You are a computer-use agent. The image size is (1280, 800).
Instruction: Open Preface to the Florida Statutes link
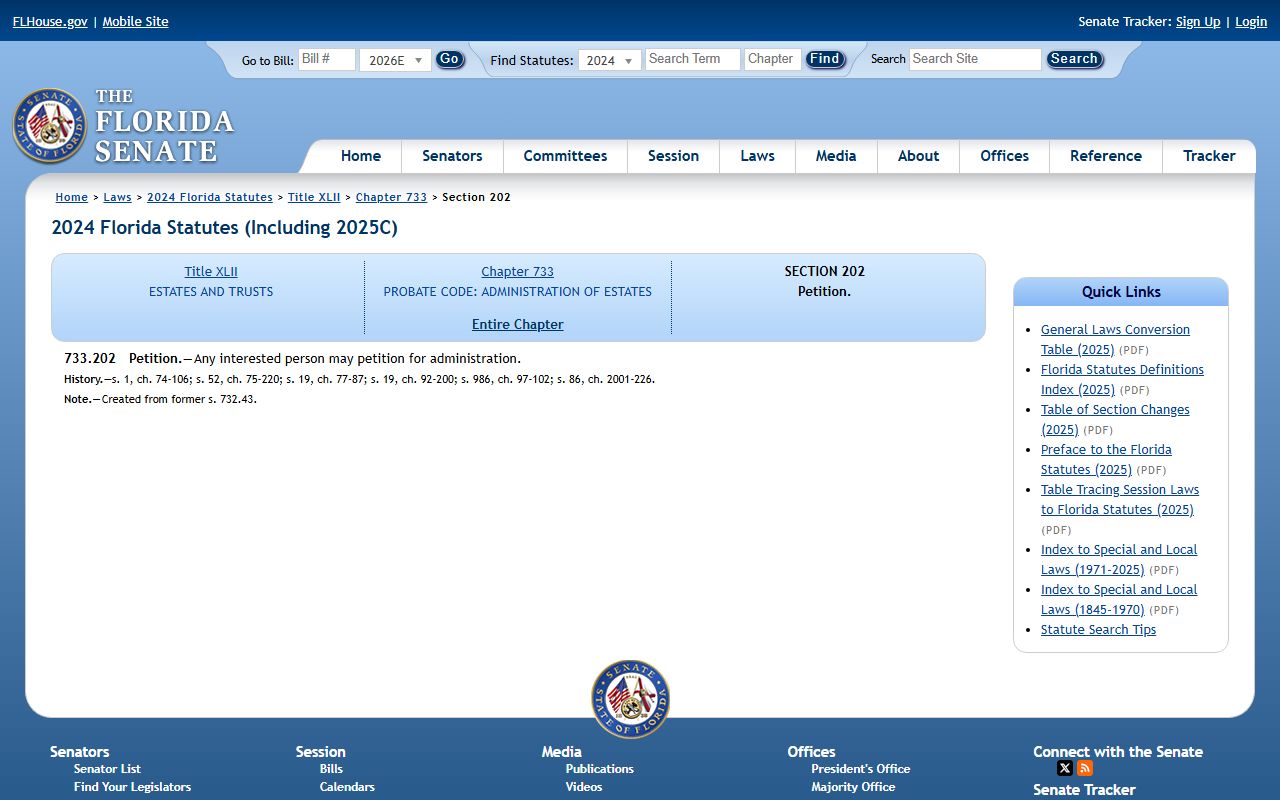1106,459
